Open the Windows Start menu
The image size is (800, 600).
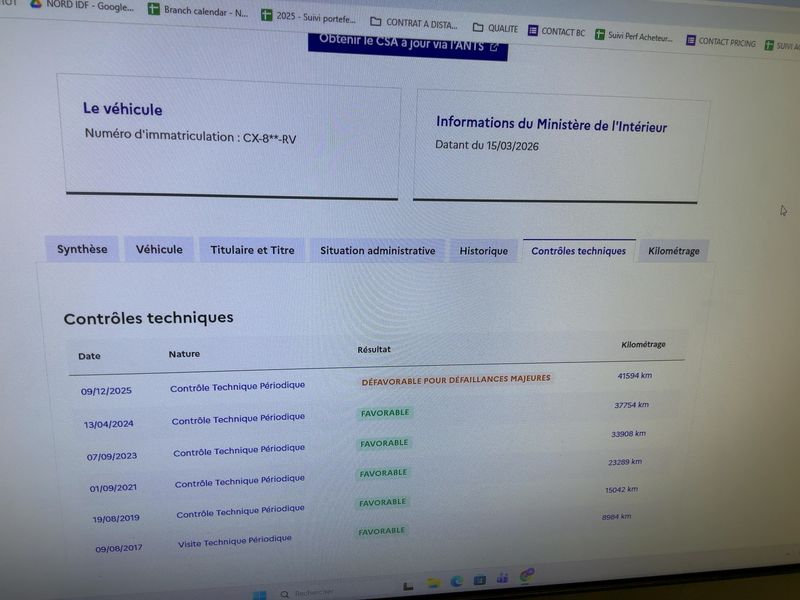click(259, 594)
